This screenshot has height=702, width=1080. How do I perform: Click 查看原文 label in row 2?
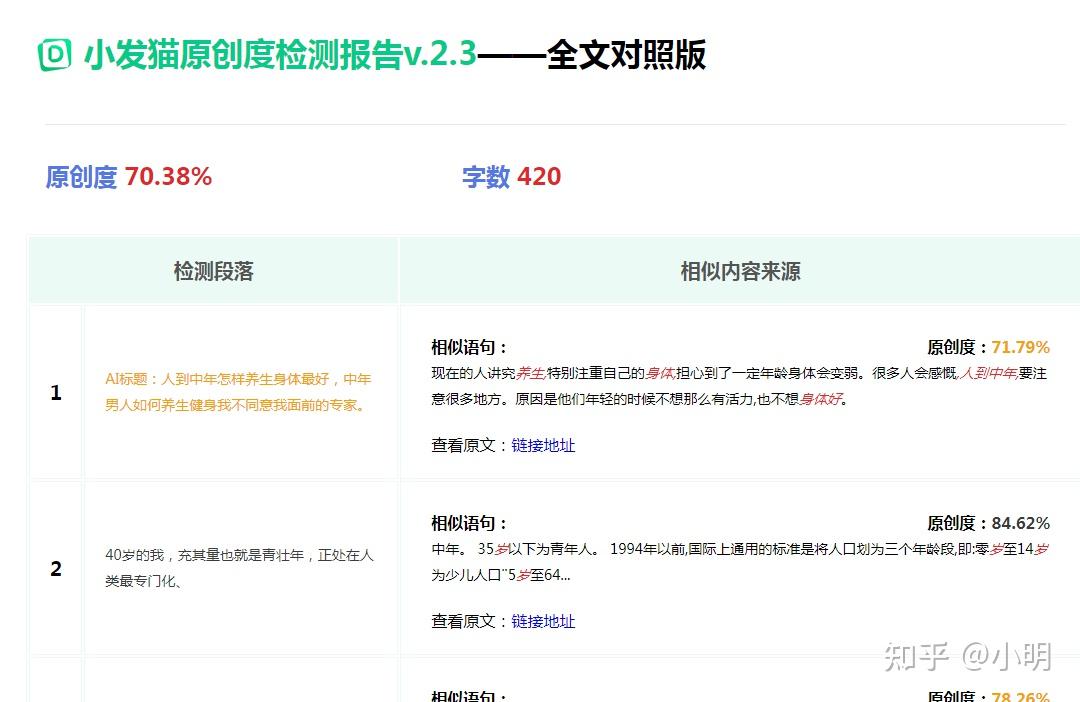click(470, 621)
